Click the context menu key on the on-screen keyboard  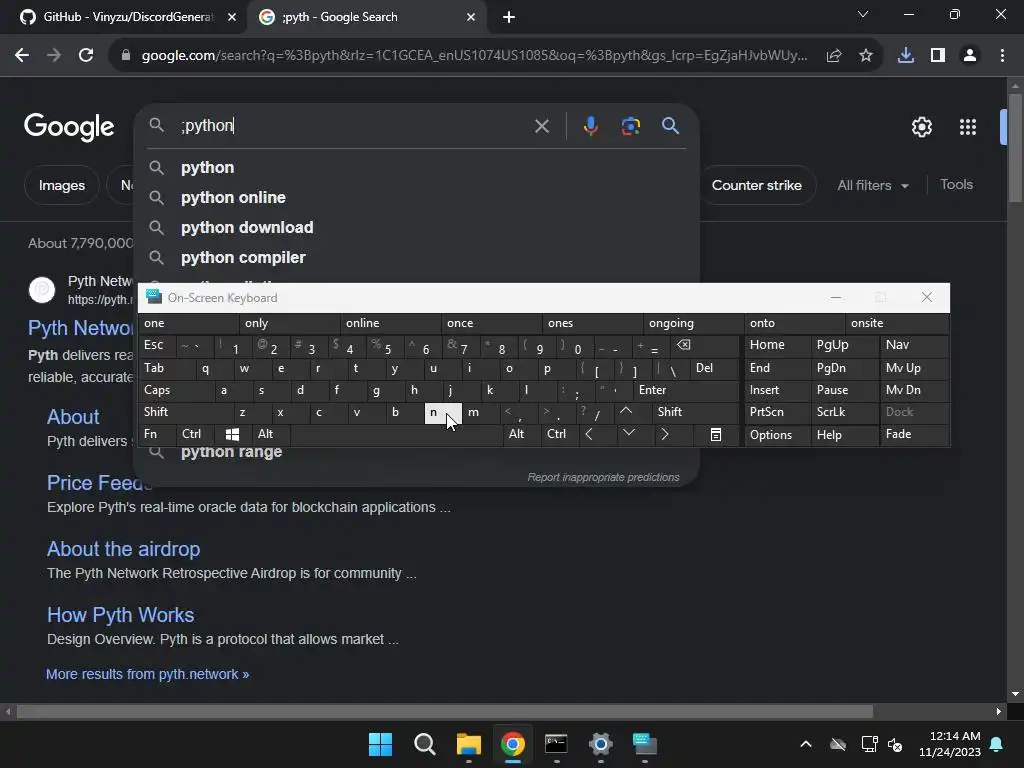click(x=716, y=434)
